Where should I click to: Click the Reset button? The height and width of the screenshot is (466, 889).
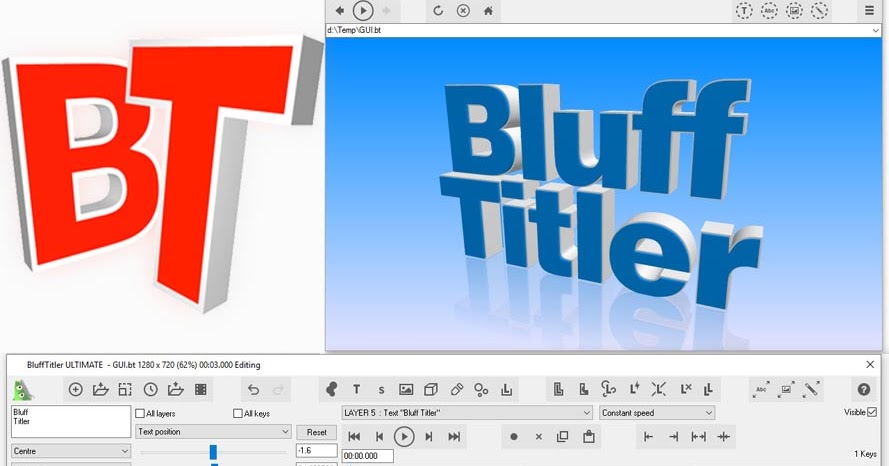(x=316, y=432)
